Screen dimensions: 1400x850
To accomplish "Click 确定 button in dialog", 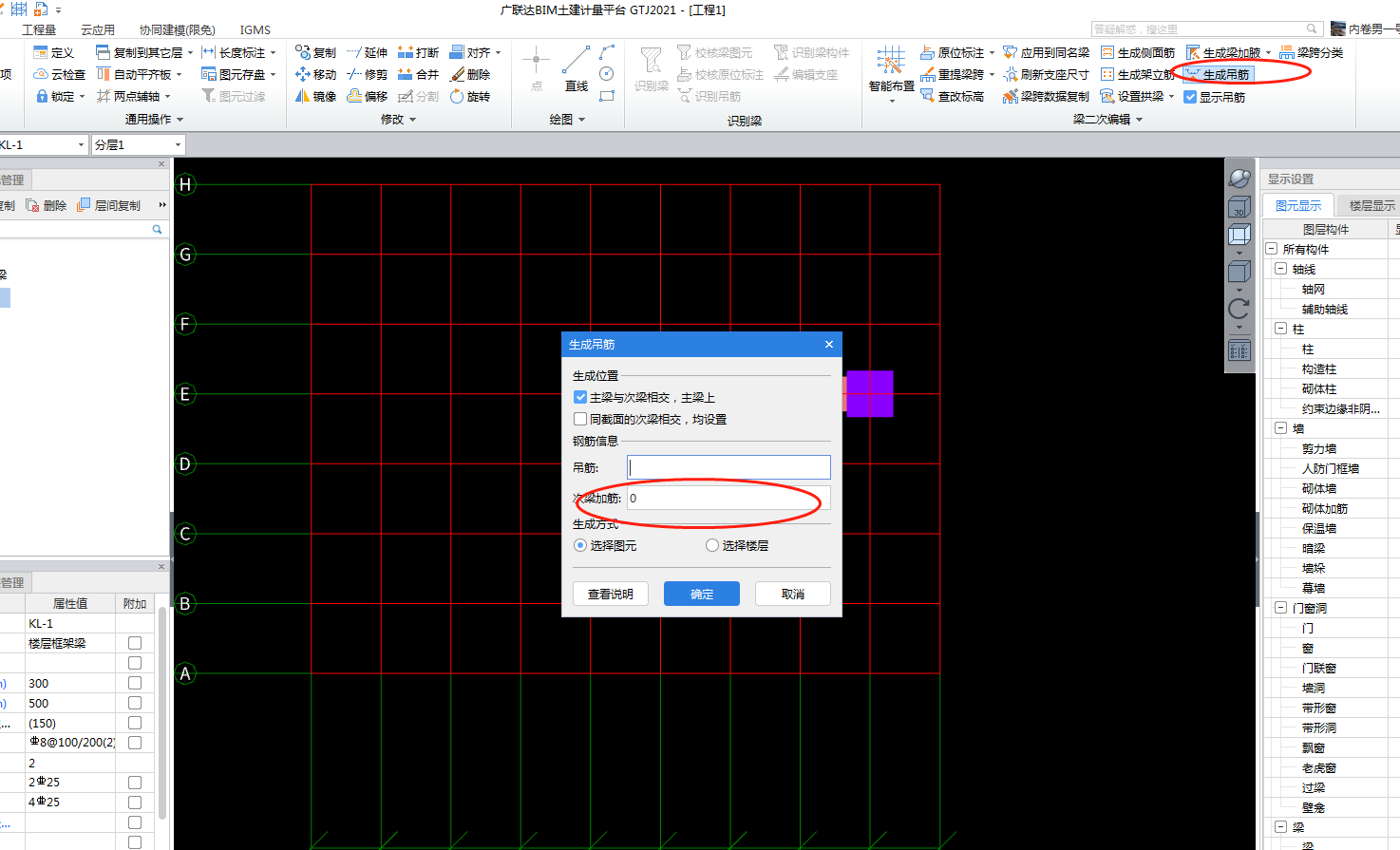I will point(702,594).
